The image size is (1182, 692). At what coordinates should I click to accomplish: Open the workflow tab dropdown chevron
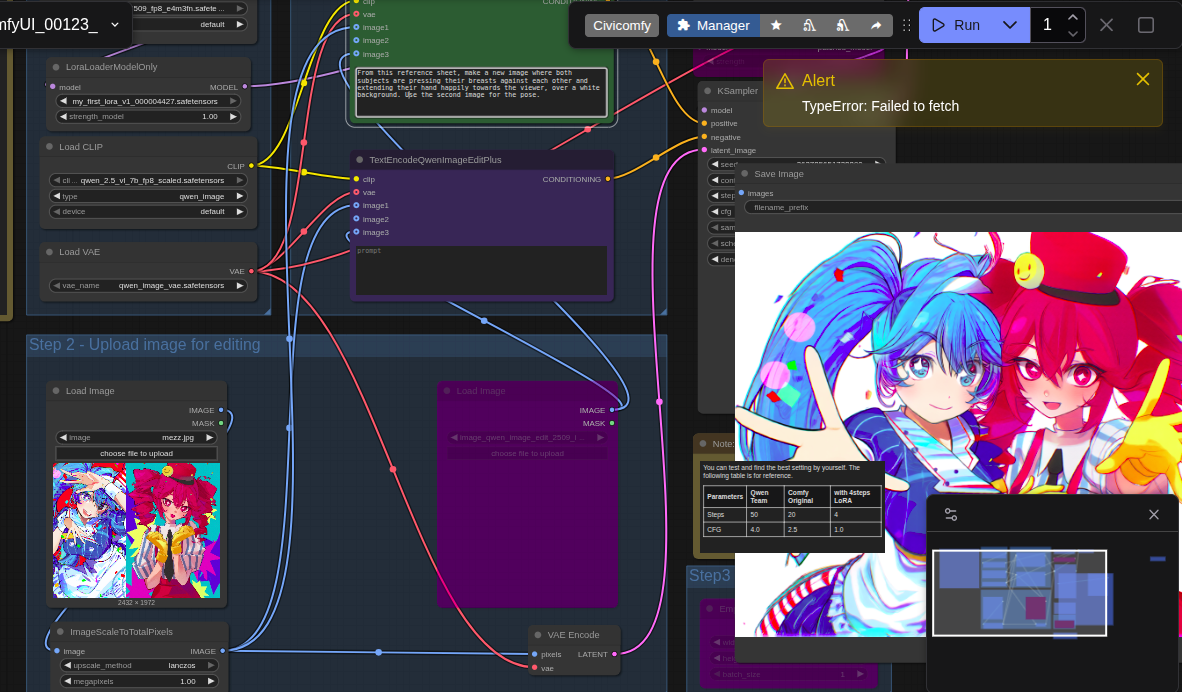(x=115, y=25)
